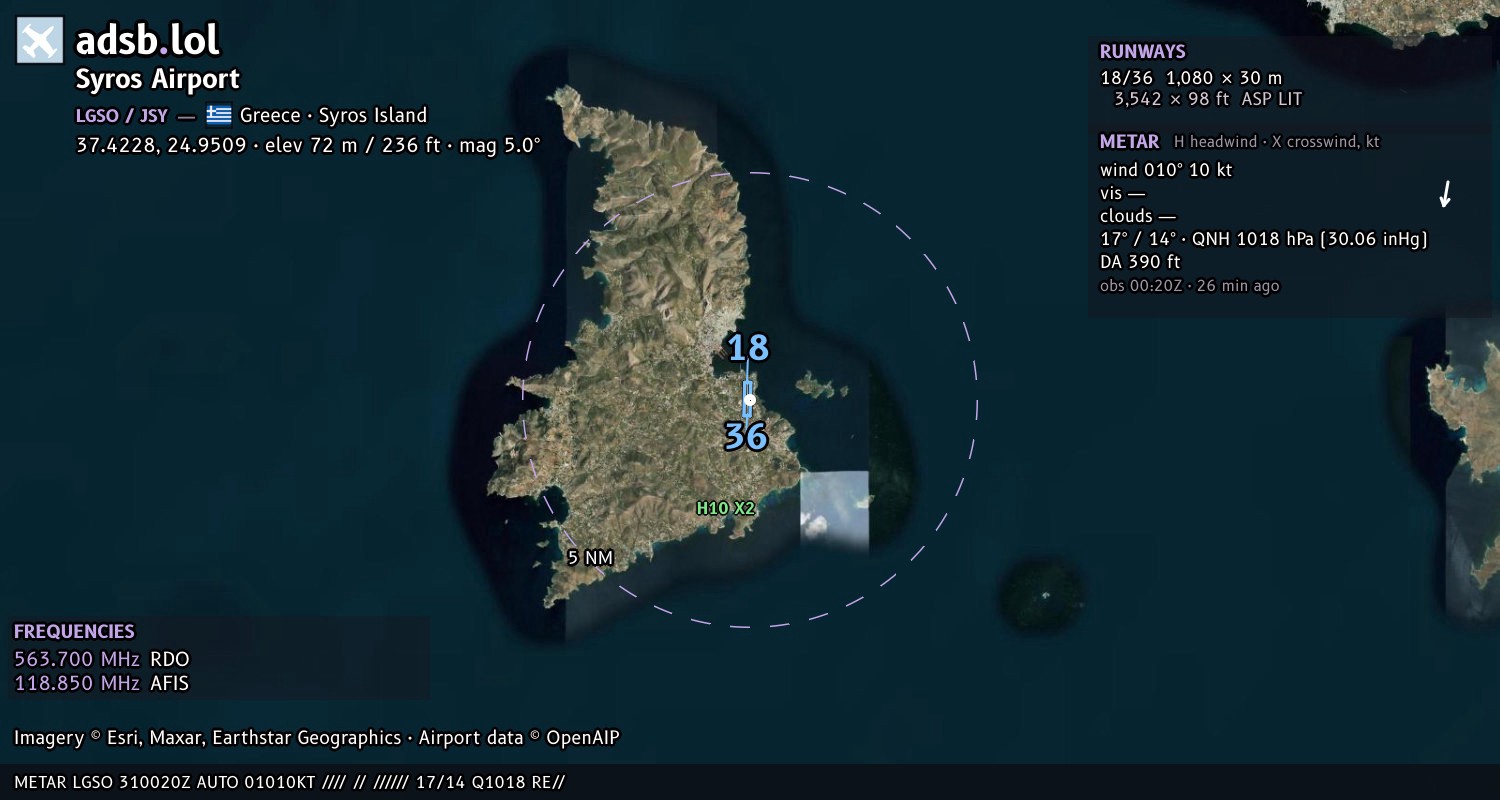Click the runway 36 map label
The height and width of the screenshot is (800, 1500).
point(746,437)
